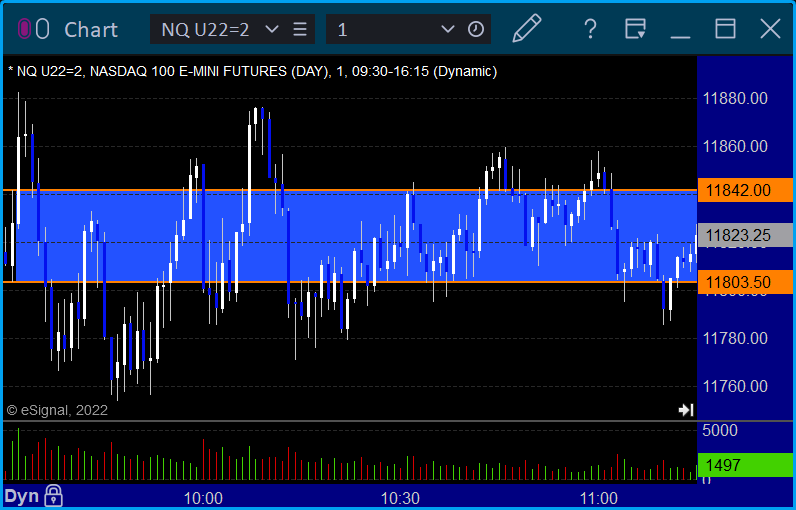
Task: Select the upper orange line at 11842.00
Action: [350, 190]
